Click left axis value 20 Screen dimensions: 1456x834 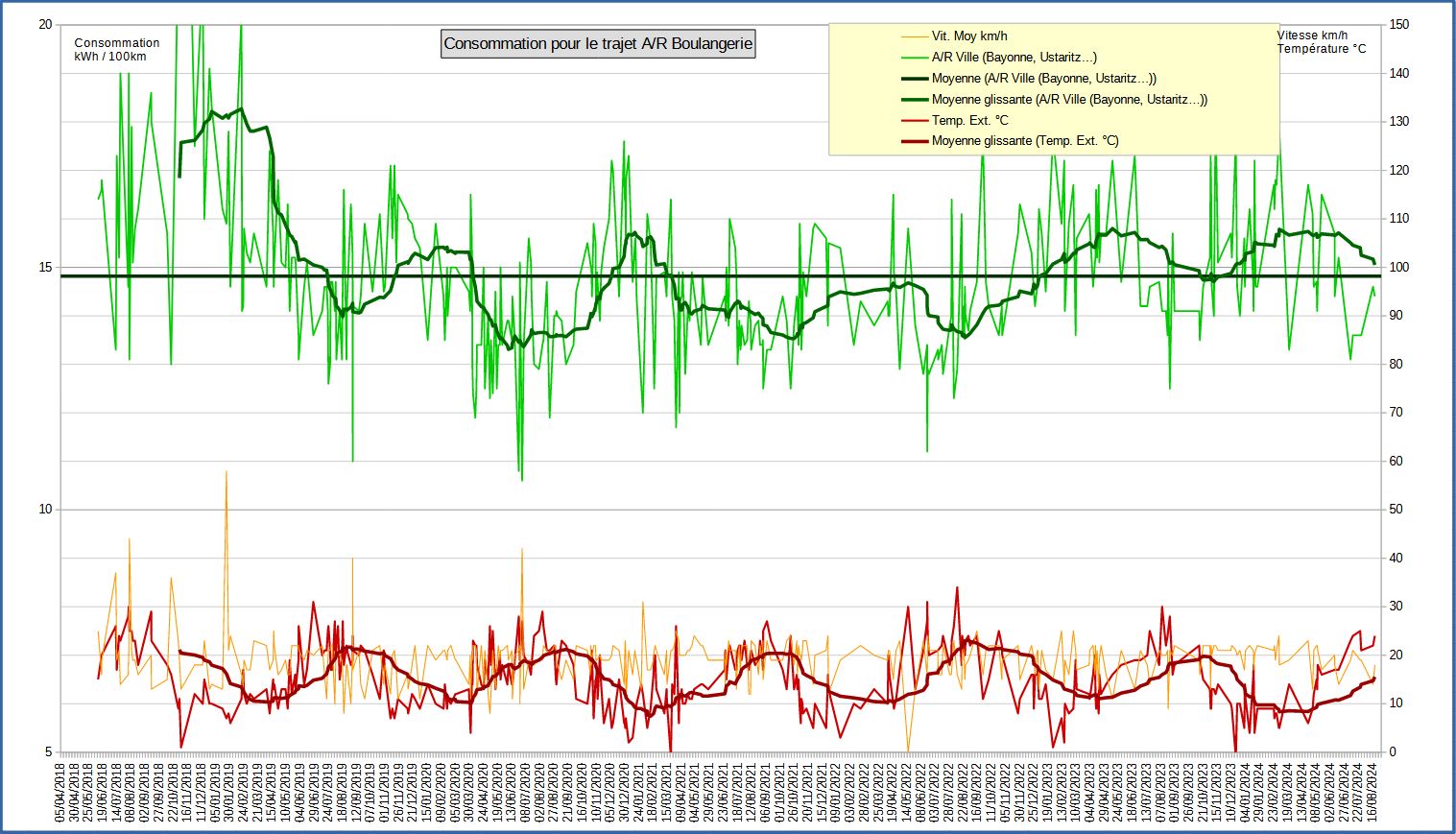point(45,25)
